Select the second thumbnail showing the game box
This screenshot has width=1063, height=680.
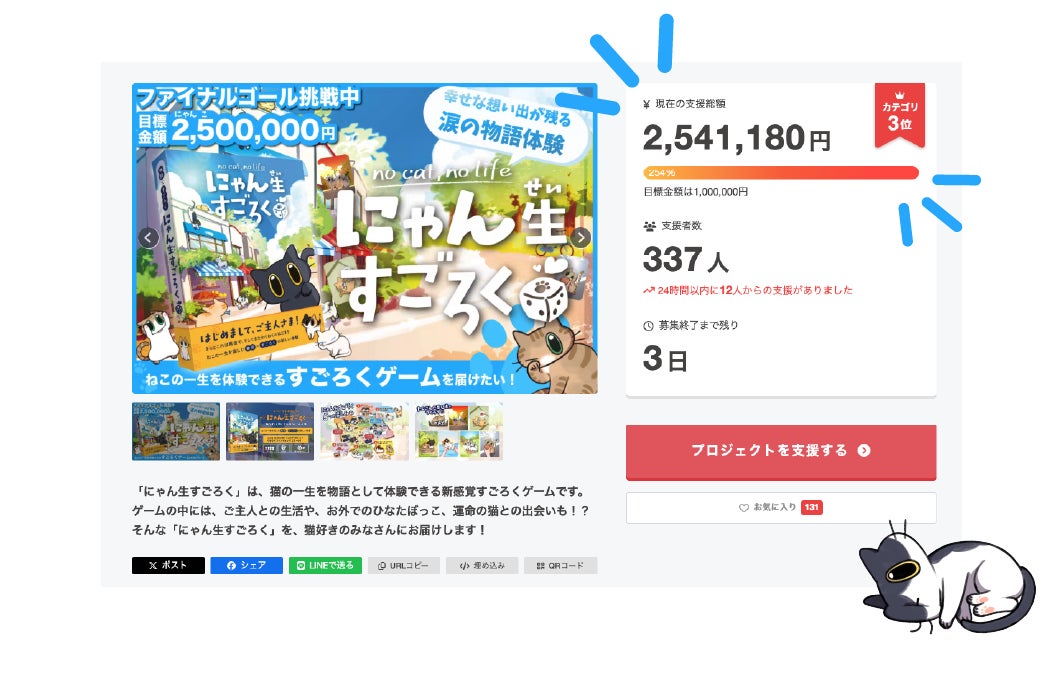click(270, 432)
